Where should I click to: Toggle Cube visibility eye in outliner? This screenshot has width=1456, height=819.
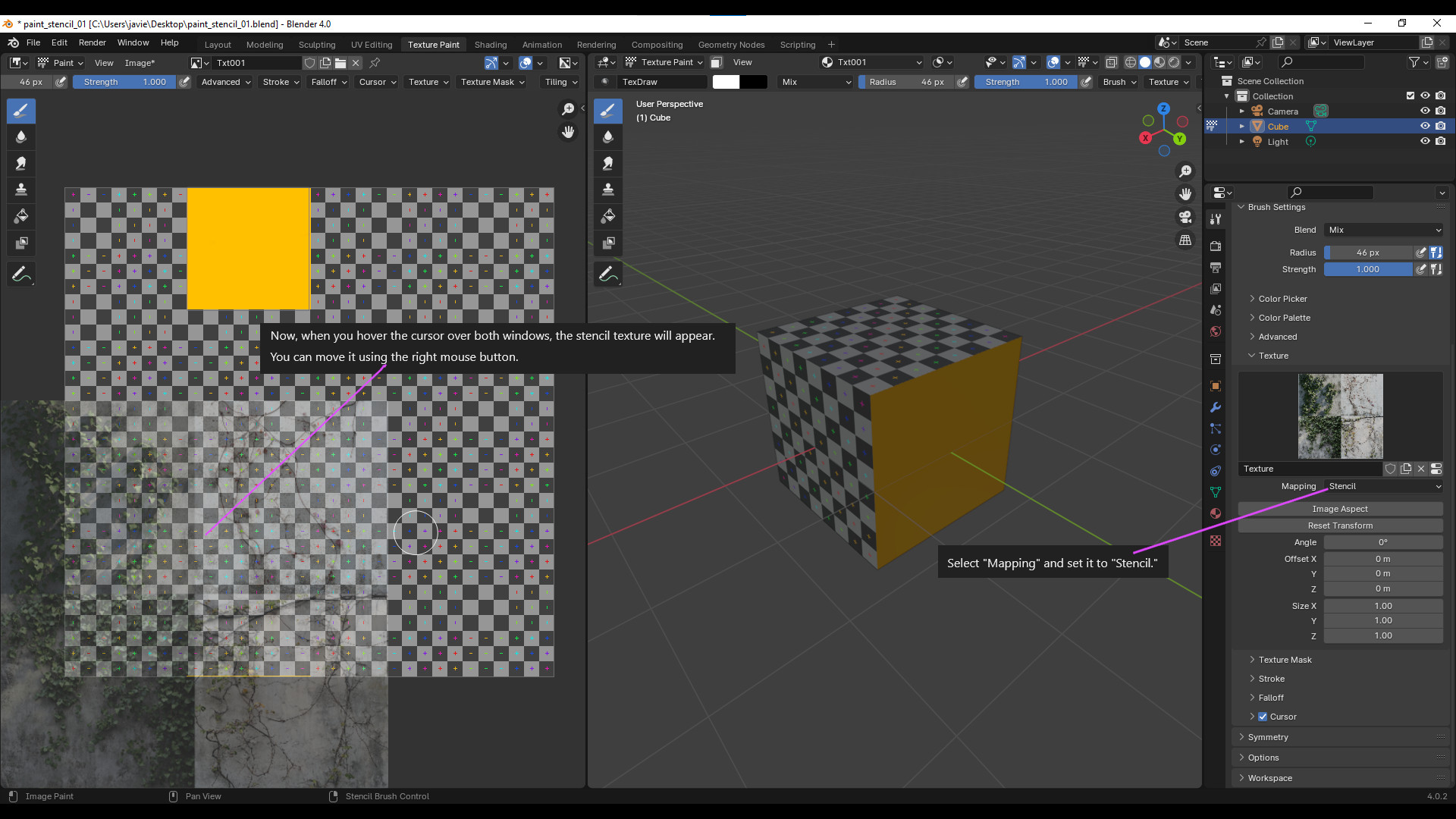pyautogui.click(x=1425, y=126)
